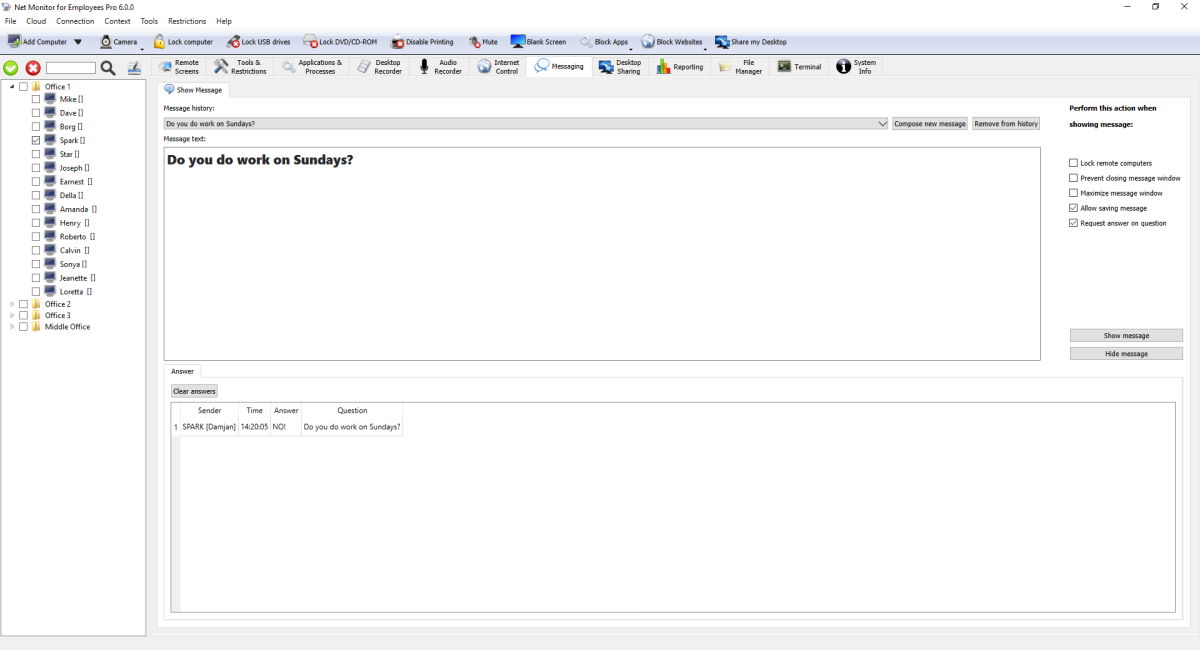Click the magnifying glass search icon

pyautogui.click(x=108, y=68)
